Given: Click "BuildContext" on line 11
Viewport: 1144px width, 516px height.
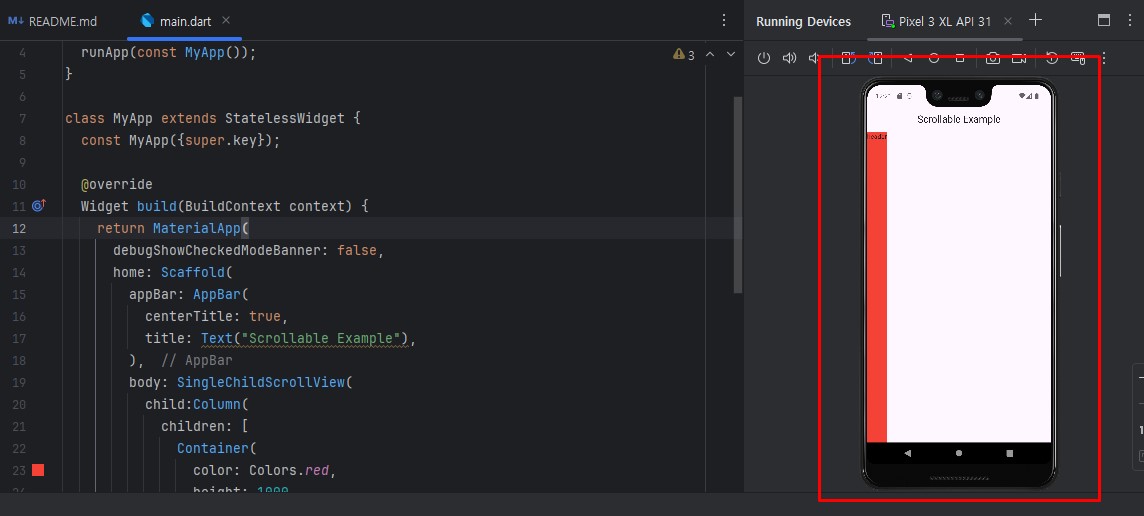Looking at the screenshot, I should point(233,206).
